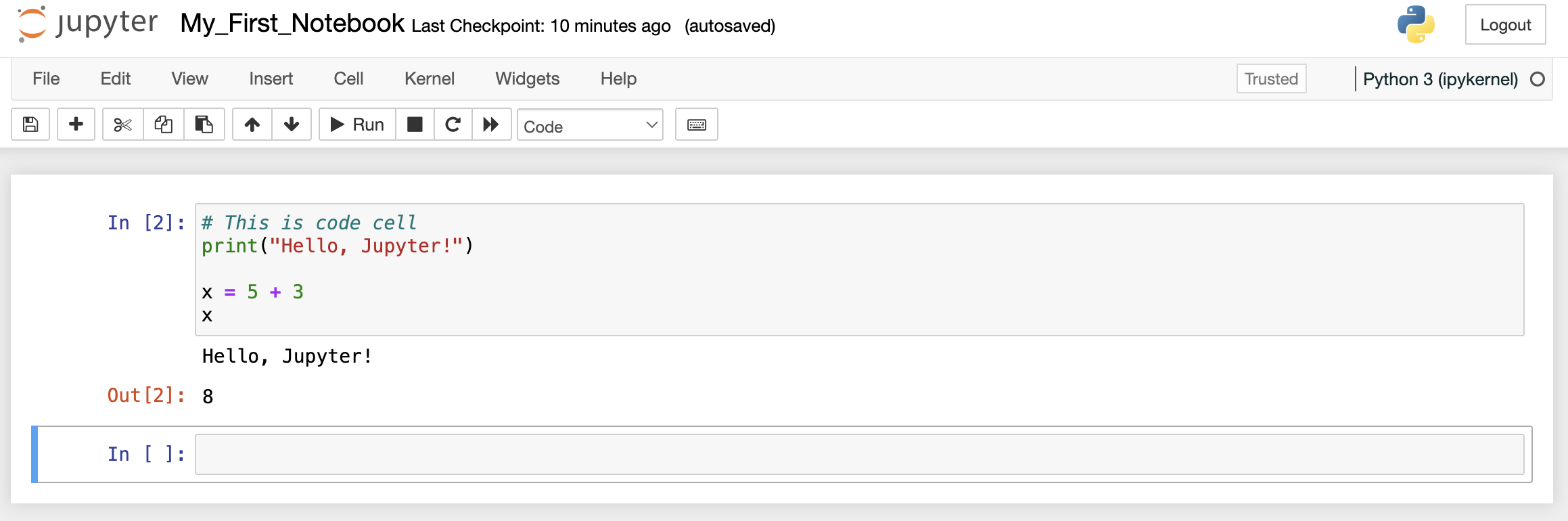Move the selected cell up
The width and height of the screenshot is (1568, 521).
click(x=252, y=124)
